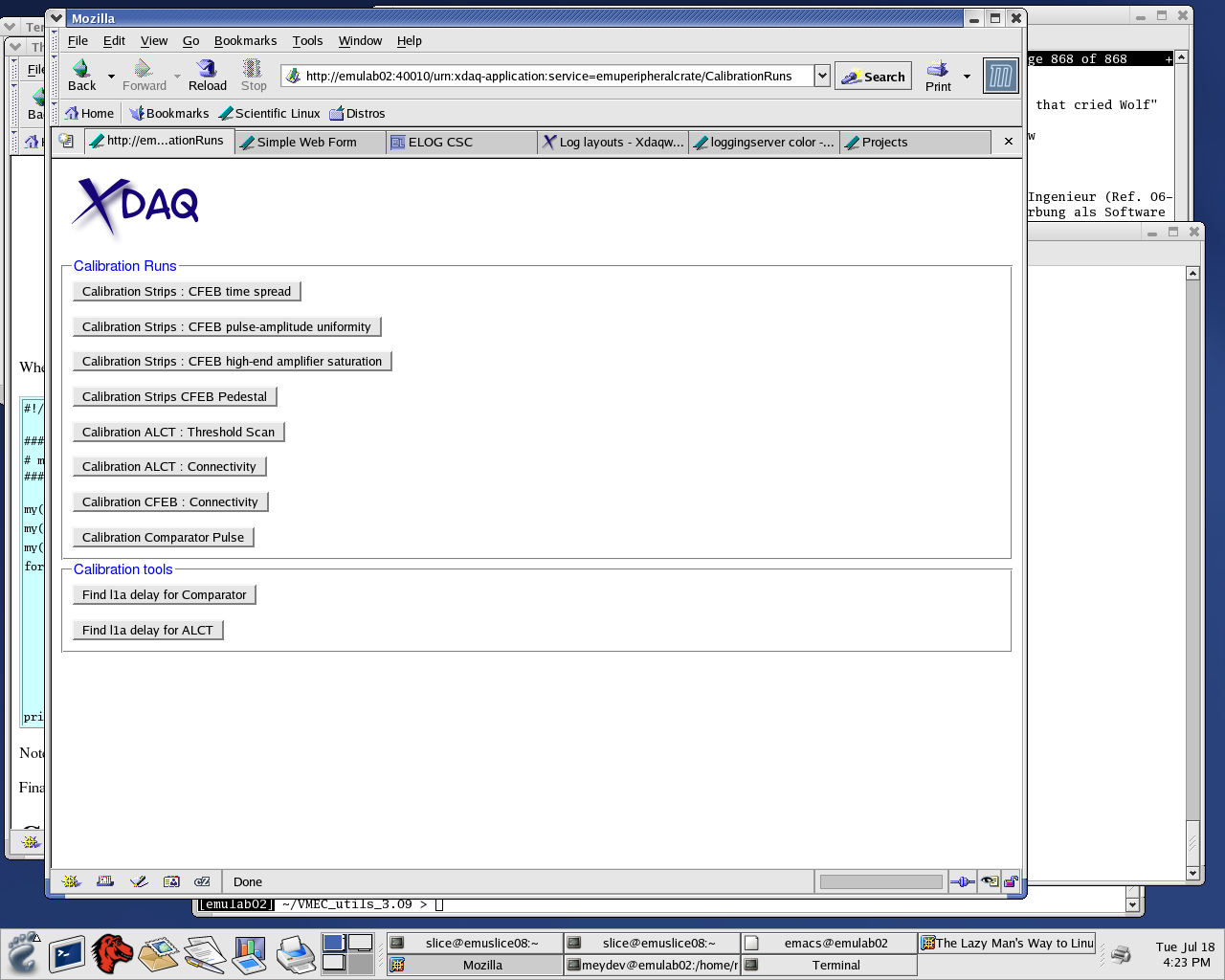Open Mail from the status bar icon
Screen dimensions: 1225x980
click(105, 881)
